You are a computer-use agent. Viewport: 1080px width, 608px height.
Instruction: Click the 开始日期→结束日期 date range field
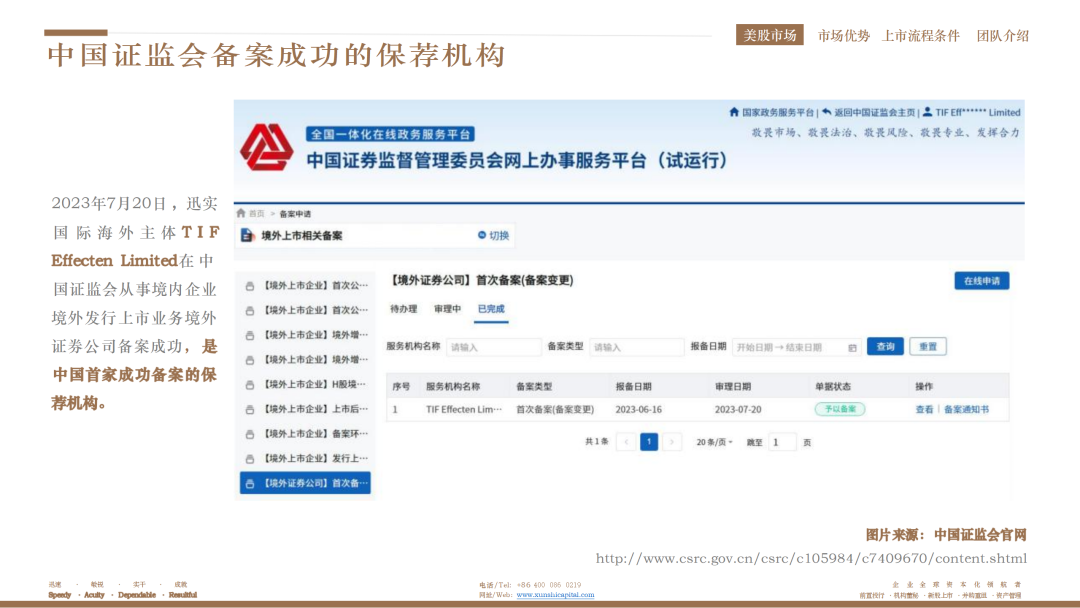(796, 347)
